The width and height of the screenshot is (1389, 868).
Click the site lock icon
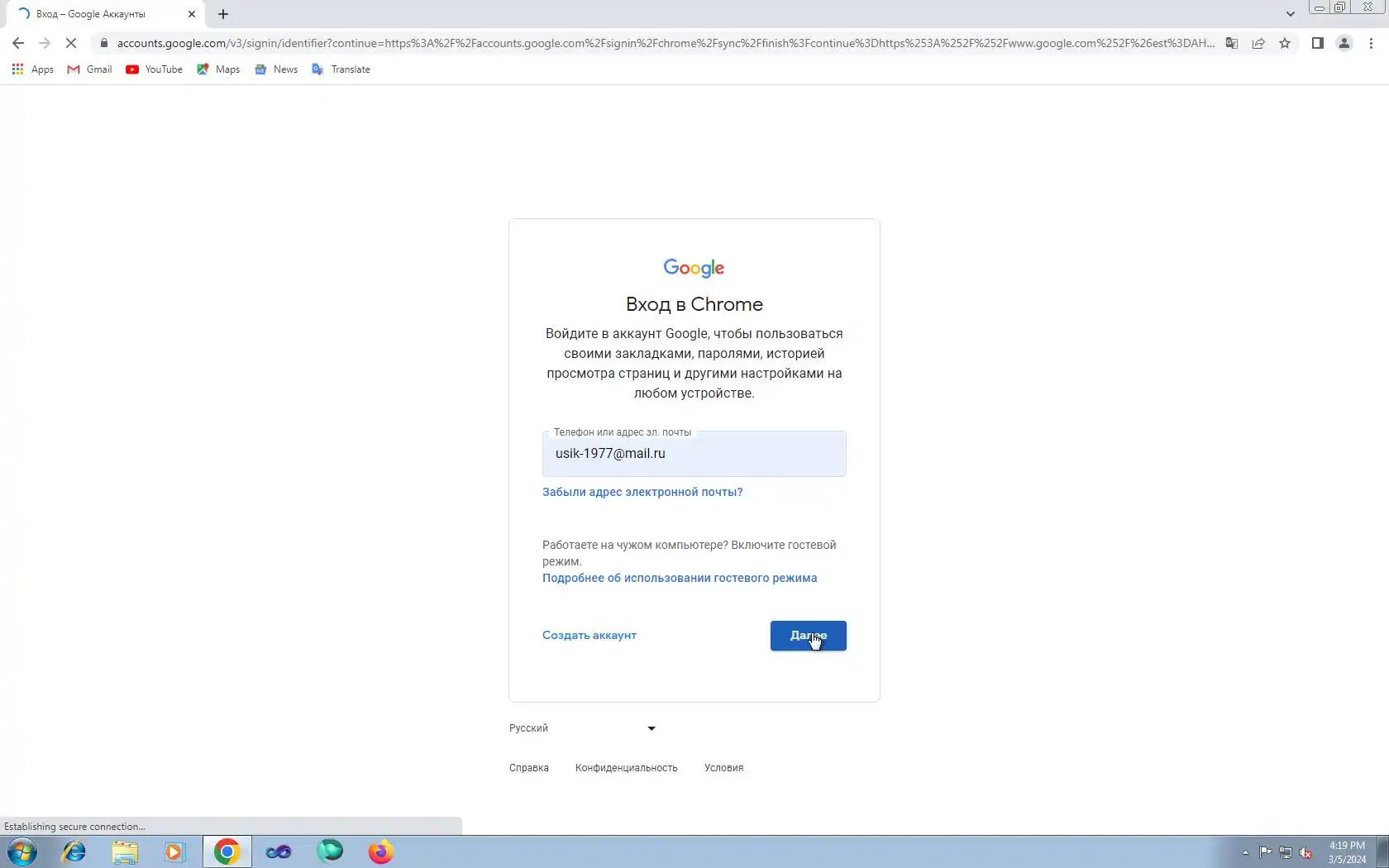click(x=103, y=43)
